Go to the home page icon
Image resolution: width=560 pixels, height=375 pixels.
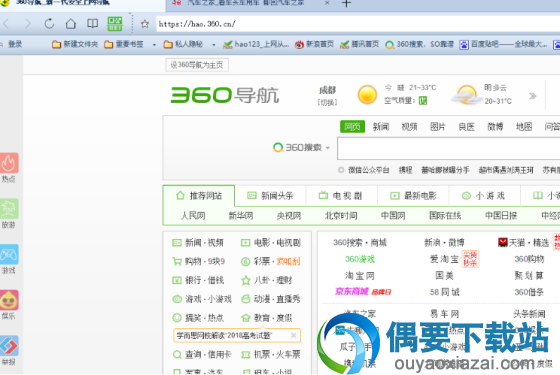[x=71, y=24]
